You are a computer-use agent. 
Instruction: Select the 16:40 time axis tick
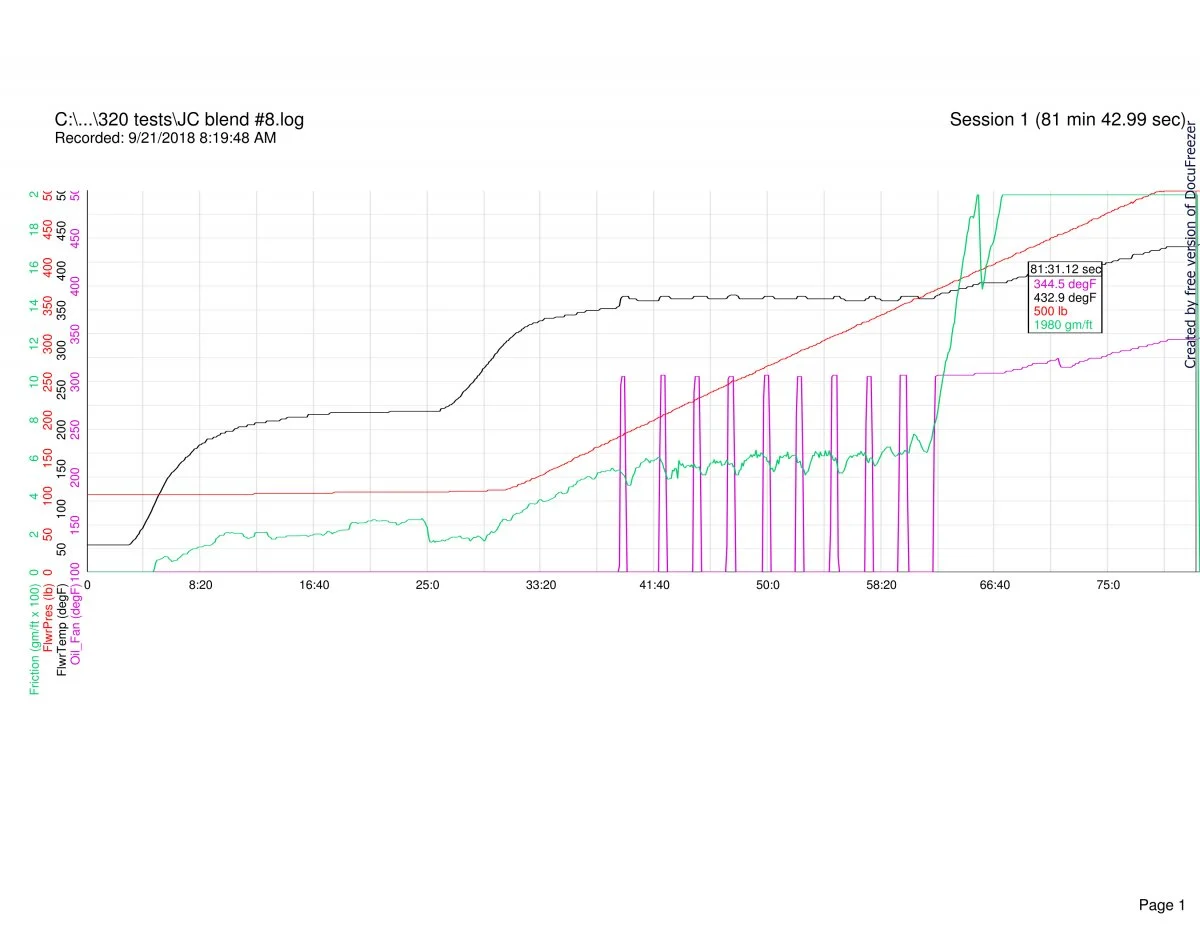point(314,585)
